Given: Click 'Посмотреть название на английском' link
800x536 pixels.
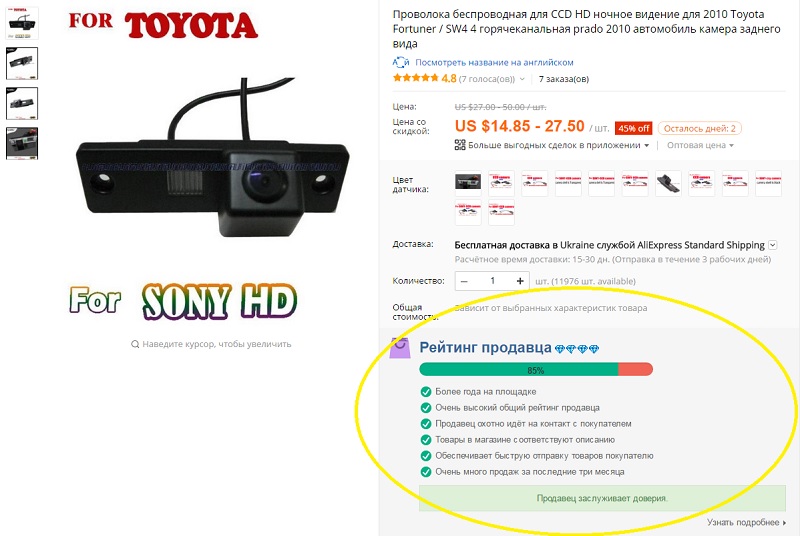Looking at the screenshot, I should point(494,62).
